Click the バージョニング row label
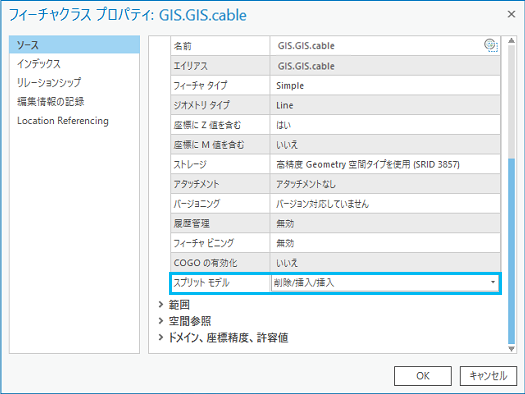Viewport: 525px width, 394px height. tap(197, 204)
